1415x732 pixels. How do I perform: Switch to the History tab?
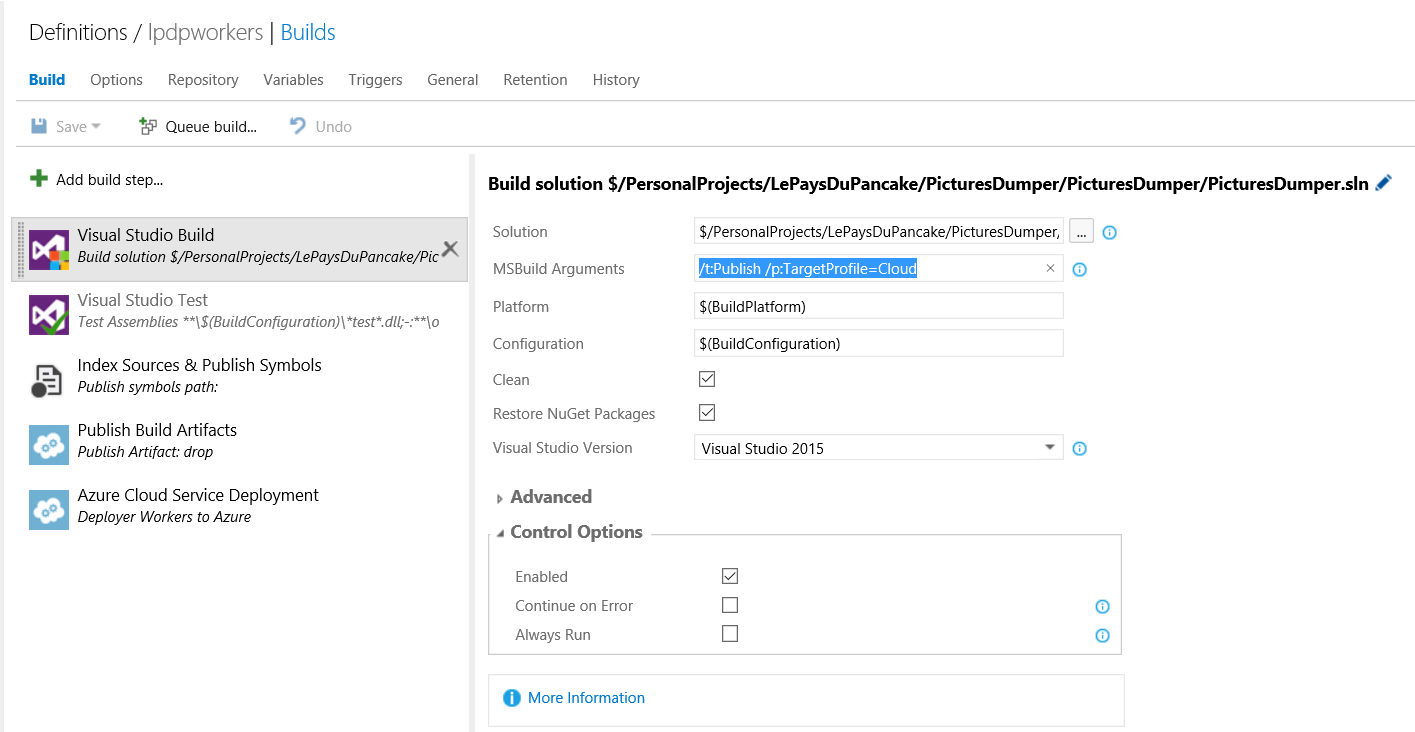[616, 80]
